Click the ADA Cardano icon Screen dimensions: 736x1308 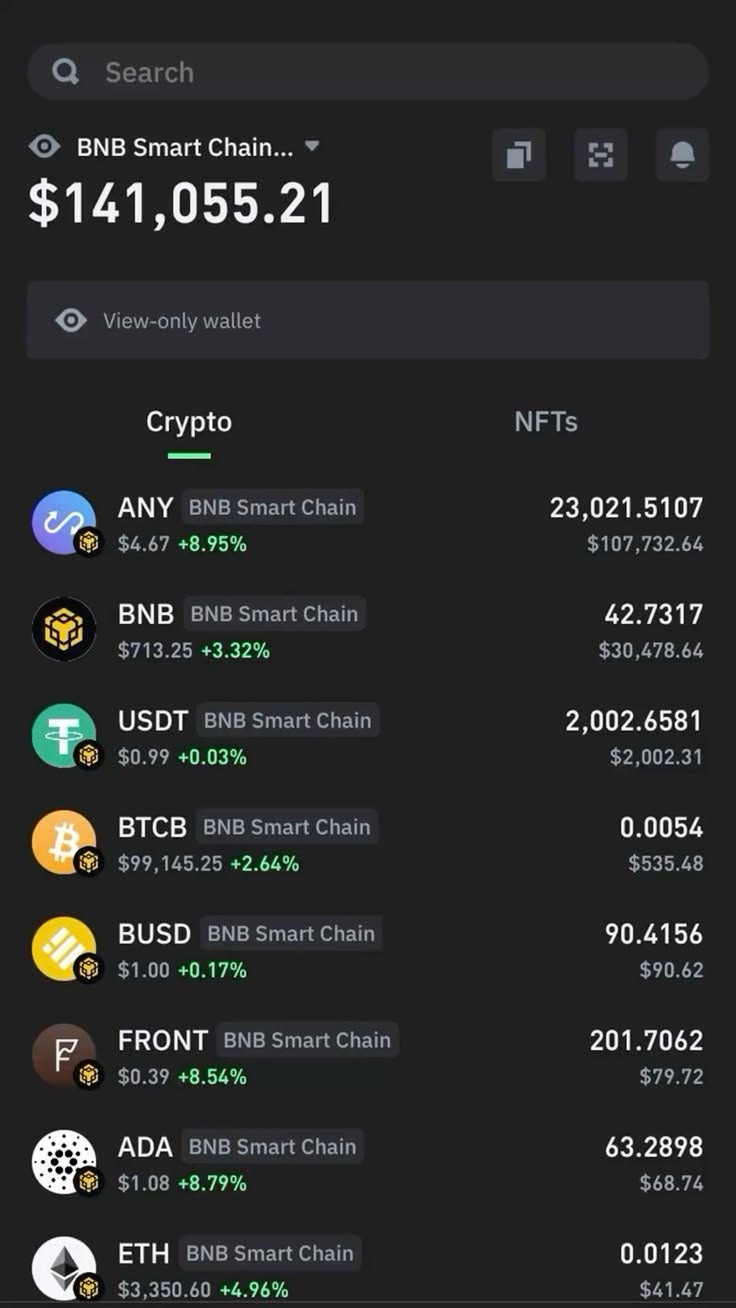(x=64, y=1162)
